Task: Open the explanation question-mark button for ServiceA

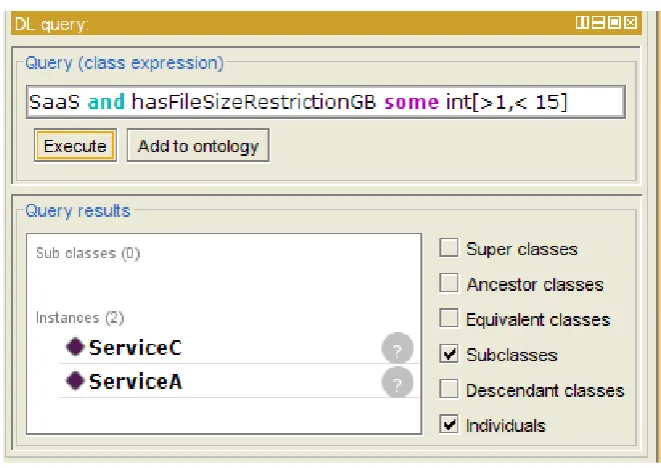Action: pyautogui.click(x=397, y=382)
